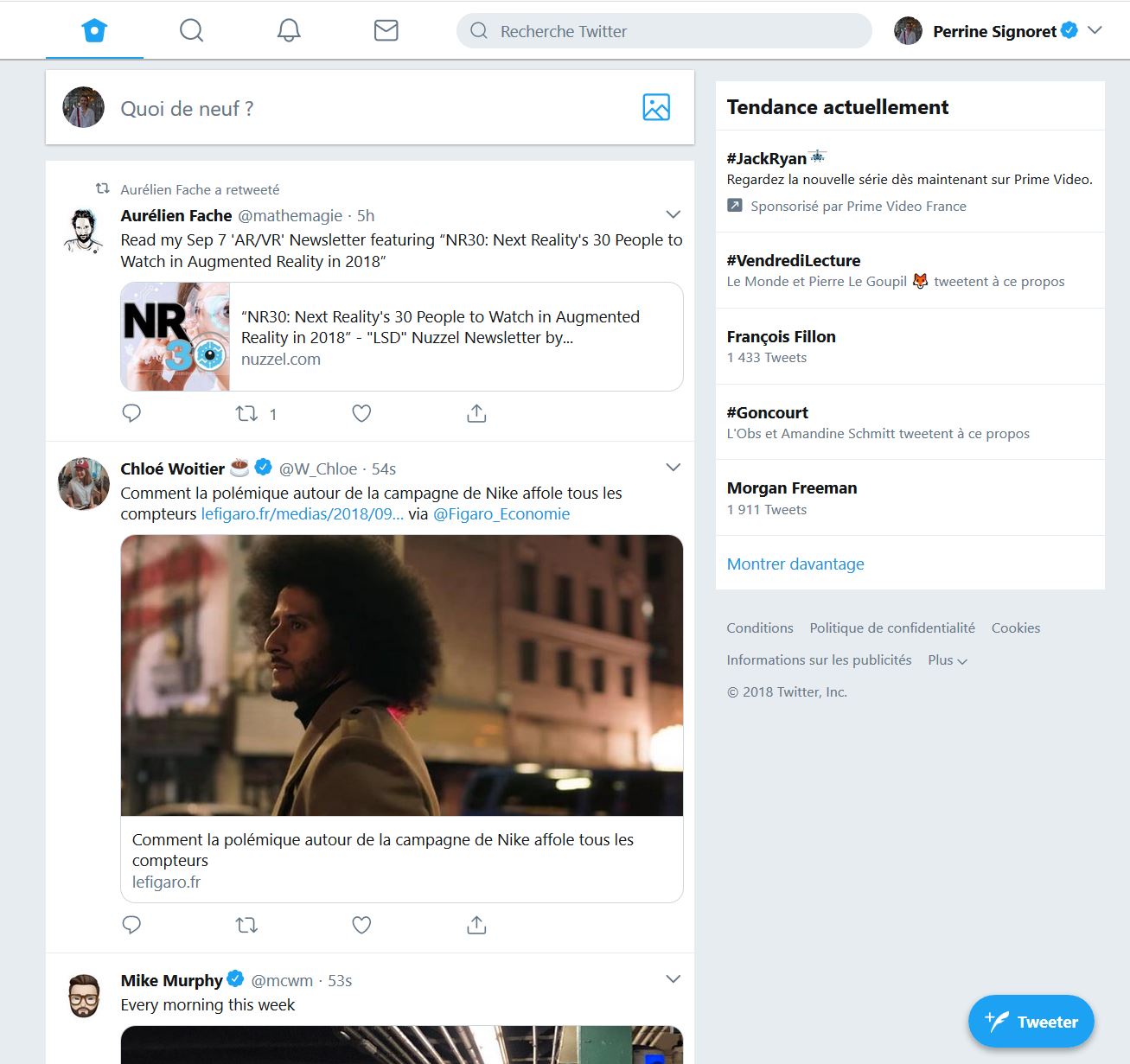Click the Recherche Twitter search field
This screenshot has height=1064, width=1130.
click(x=664, y=31)
